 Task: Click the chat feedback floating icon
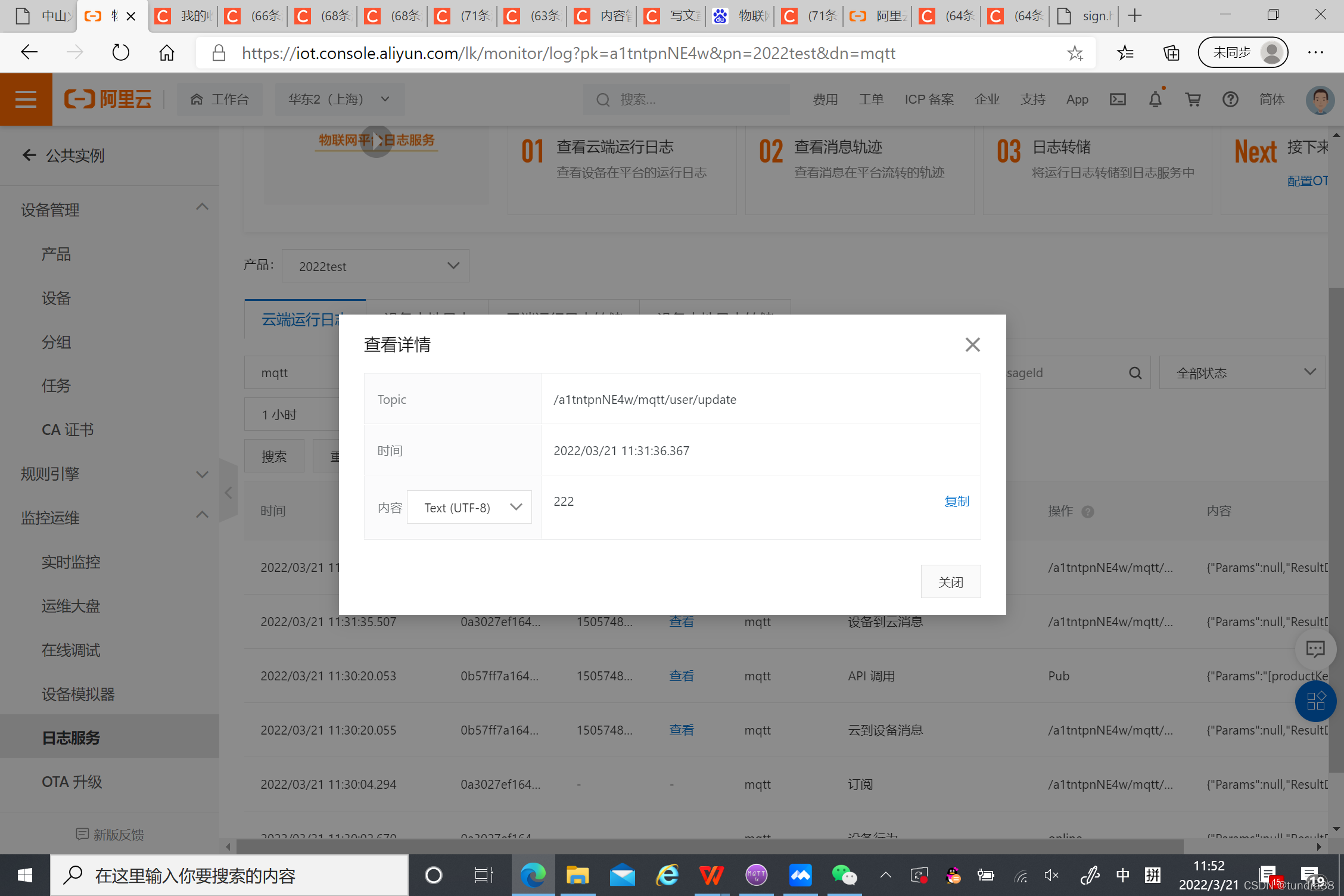[1315, 649]
